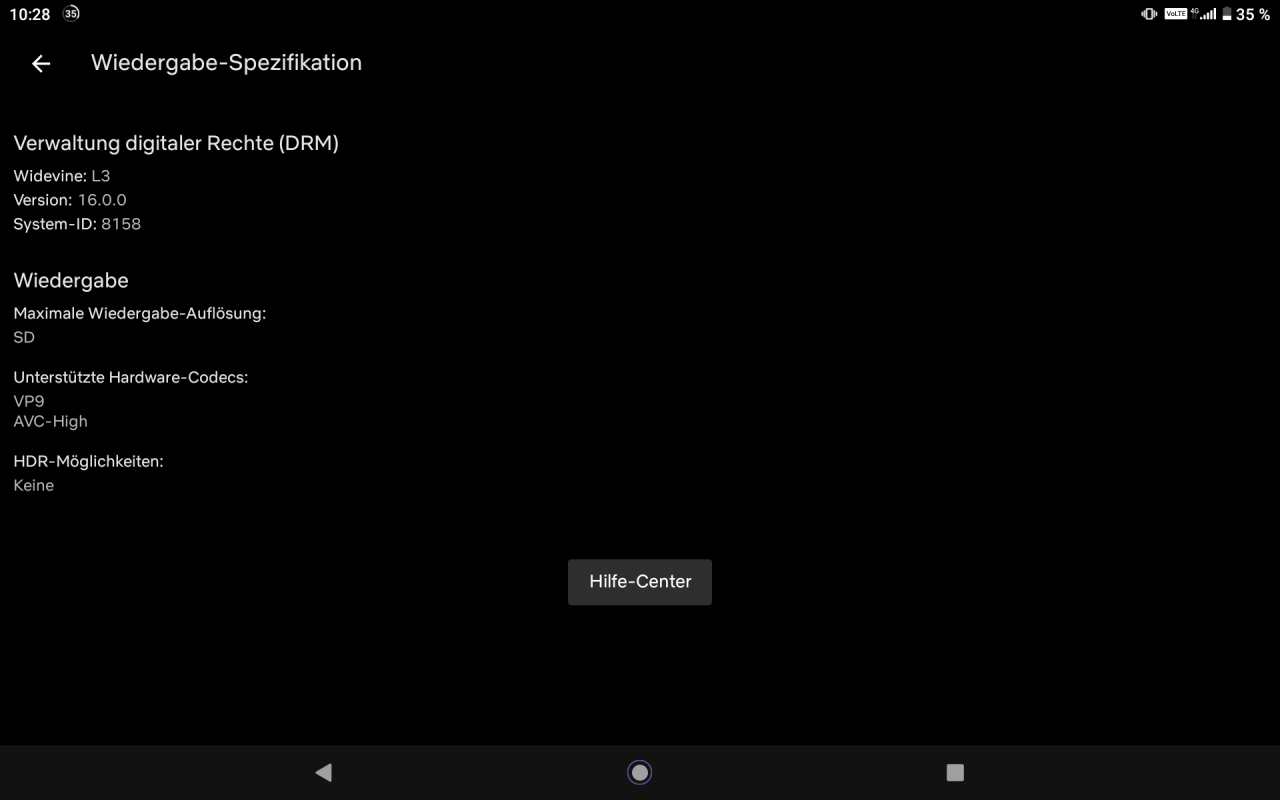
Task: Tap the circular 35 notification icon
Action: (x=71, y=14)
